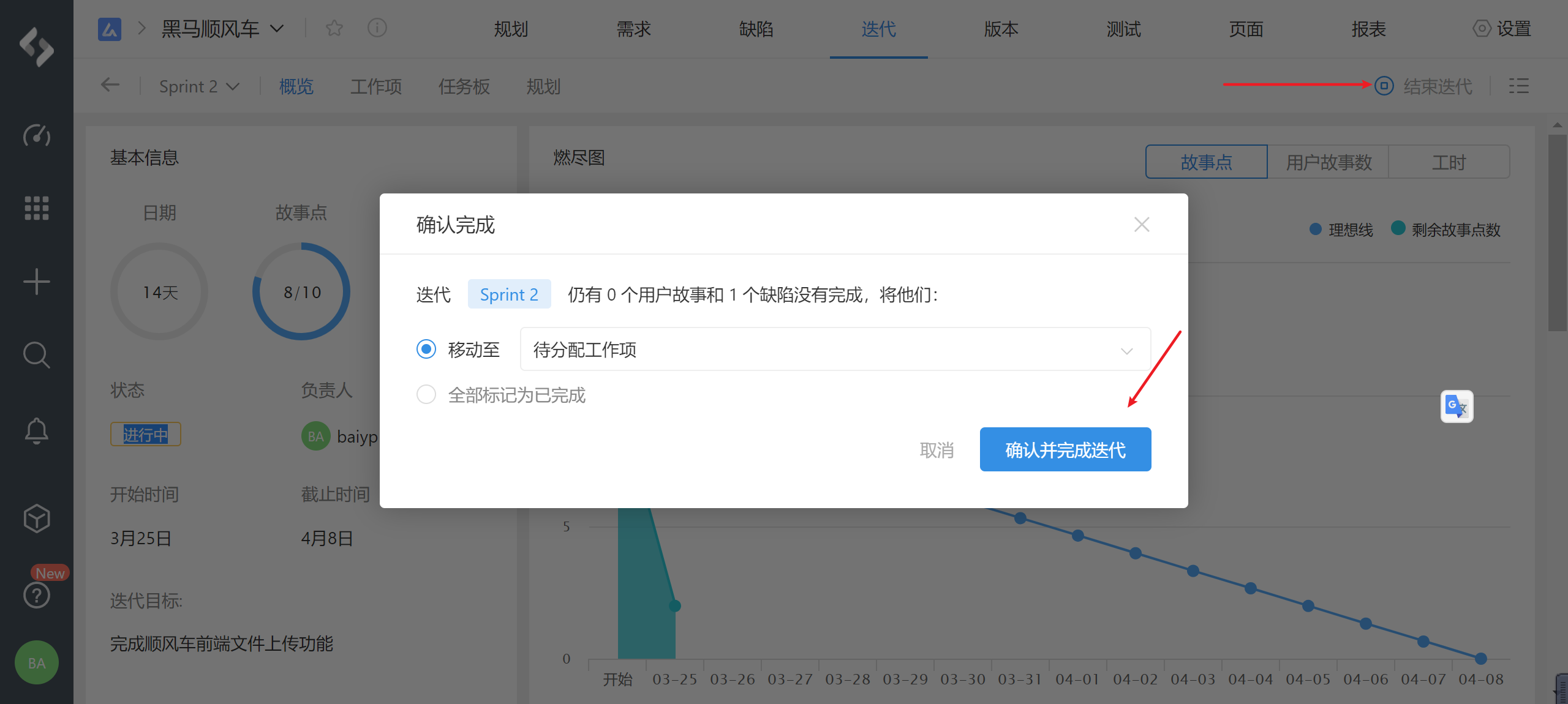Click 确认并完成迭代 button
Image resolution: width=1568 pixels, height=704 pixels.
click(x=1065, y=450)
